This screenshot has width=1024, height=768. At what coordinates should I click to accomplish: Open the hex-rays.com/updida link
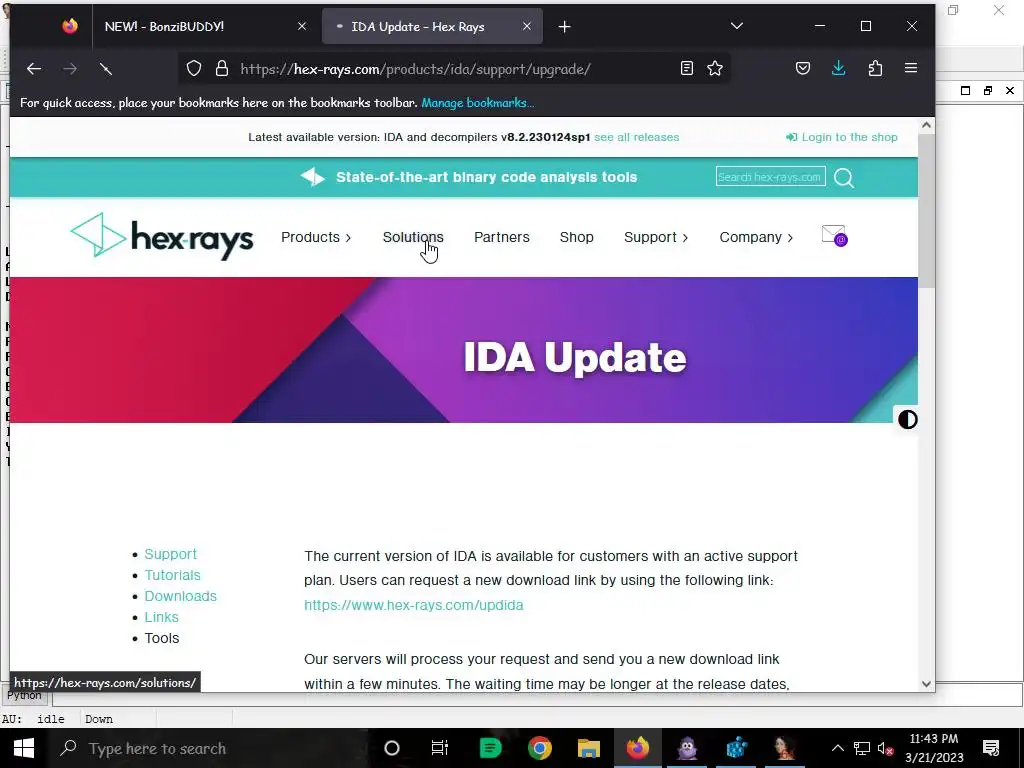413,605
